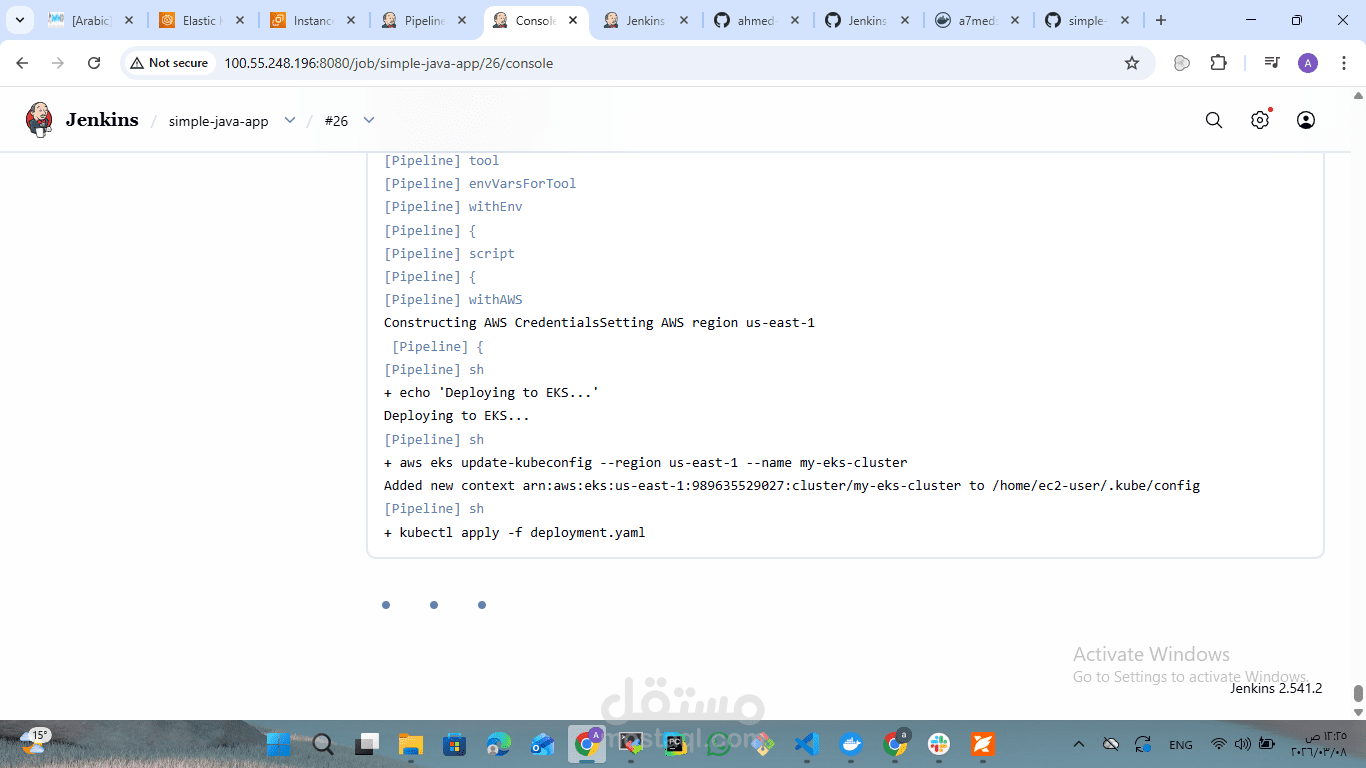The height and width of the screenshot is (768, 1366).
Task: Bookmark this page with the star icon
Action: click(x=1132, y=63)
